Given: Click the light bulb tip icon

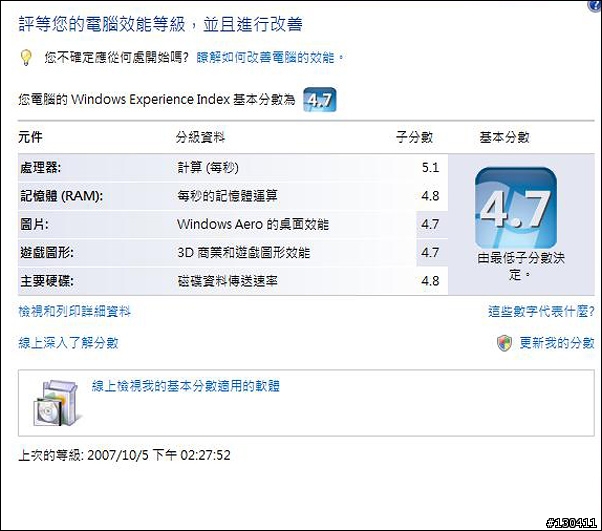Looking at the screenshot, I should click(26, 58).
